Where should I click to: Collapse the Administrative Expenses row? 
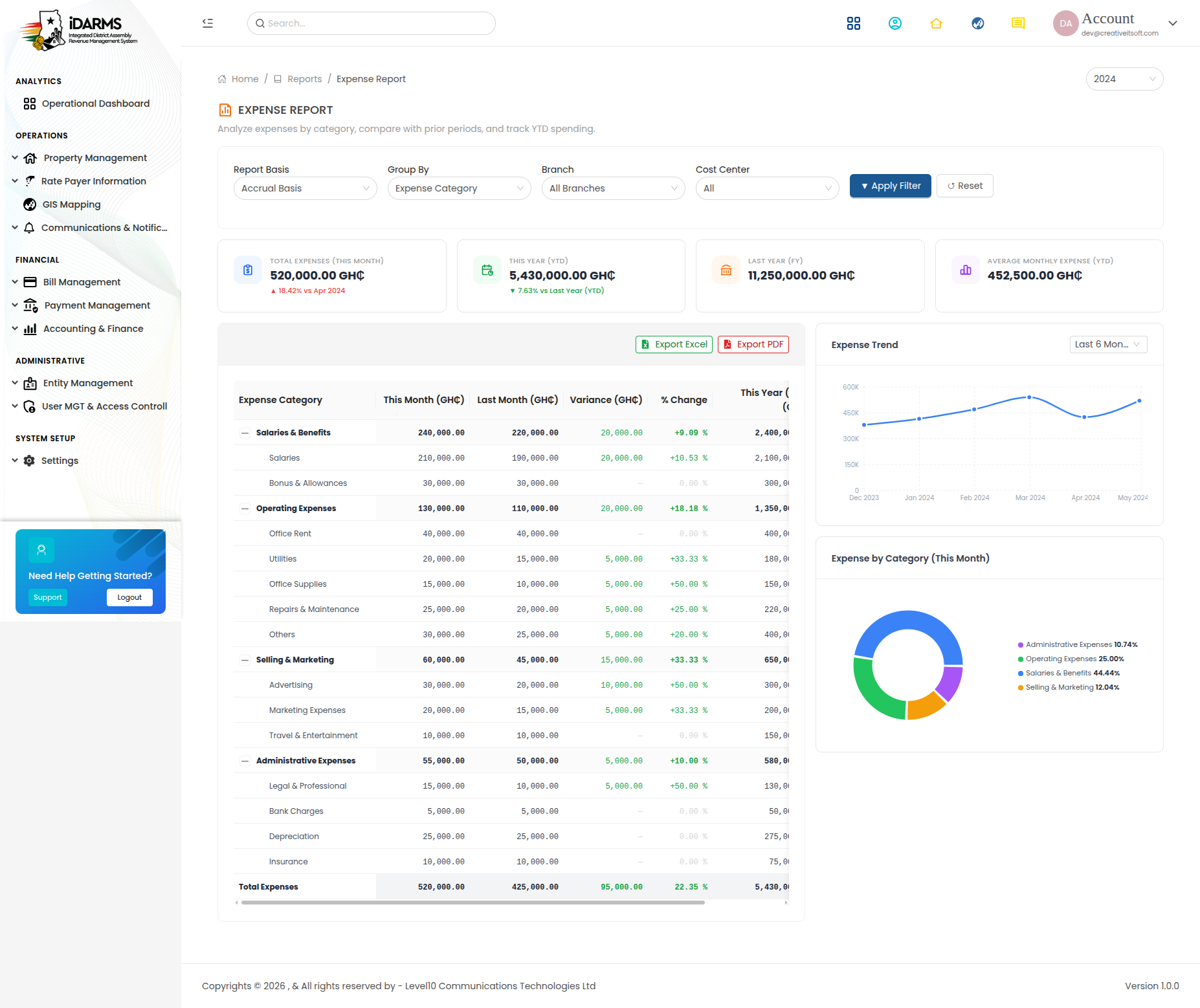[x=245, y=761]
